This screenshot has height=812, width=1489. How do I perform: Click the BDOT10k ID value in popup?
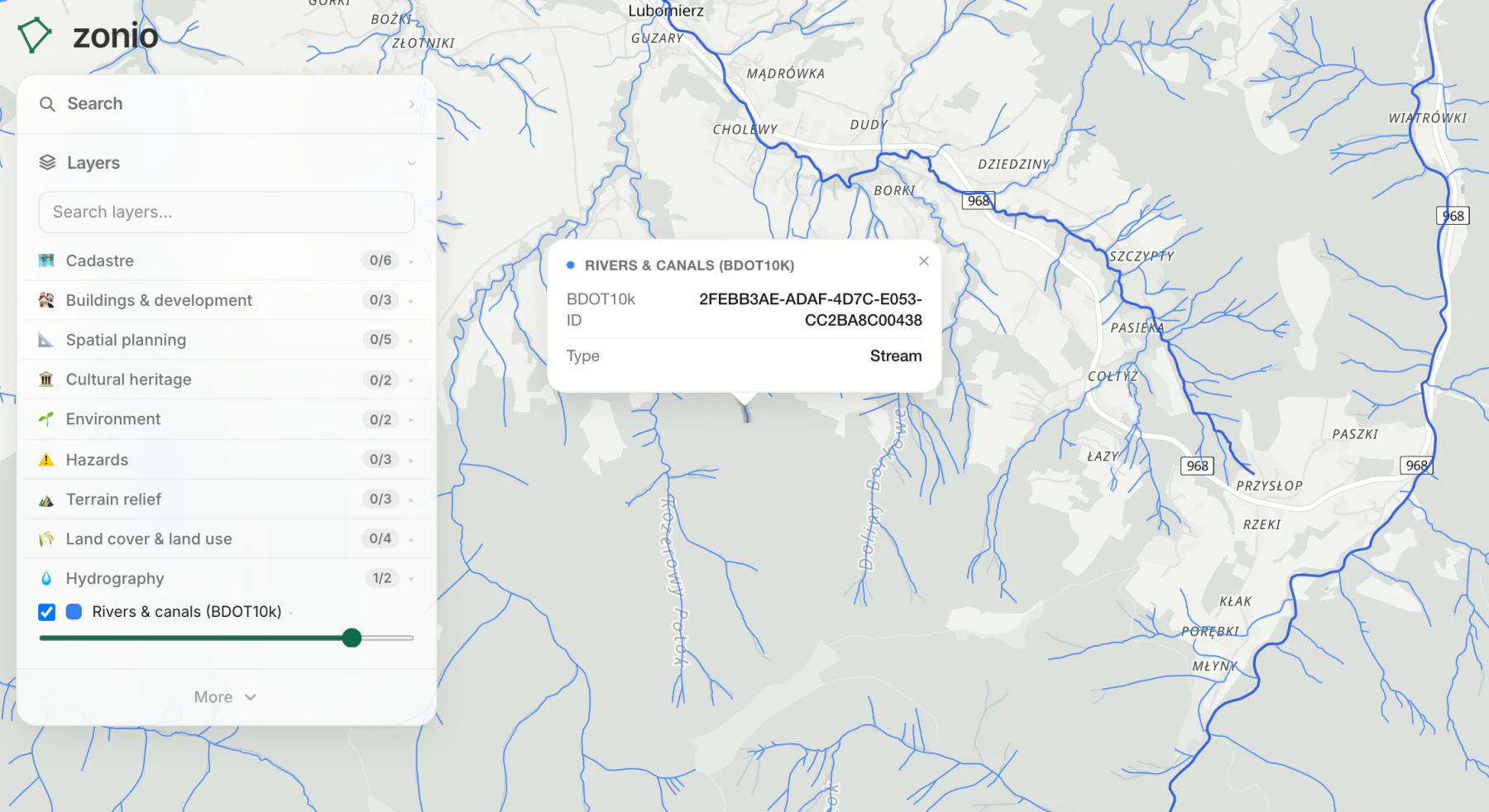[x=811, y=310]
